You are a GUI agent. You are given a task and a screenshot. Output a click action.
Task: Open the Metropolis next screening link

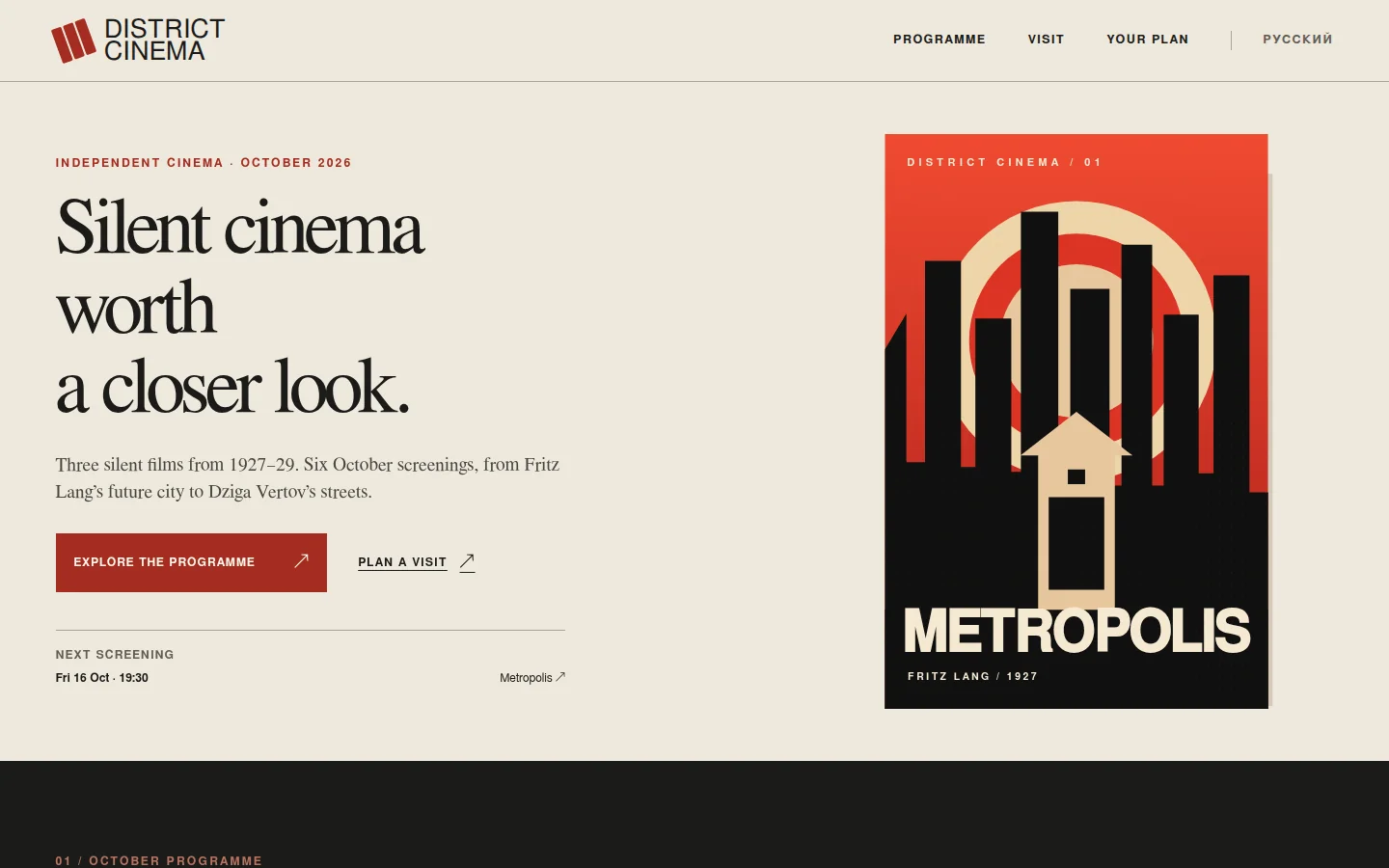[x=531, y=678]
